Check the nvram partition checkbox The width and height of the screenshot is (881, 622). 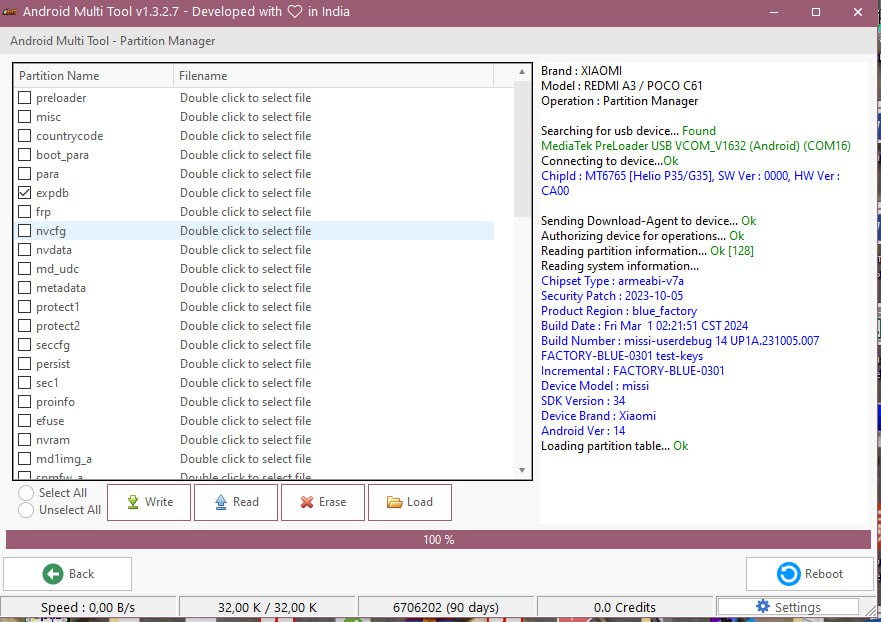pyautogui.click(x=24, y=439)
